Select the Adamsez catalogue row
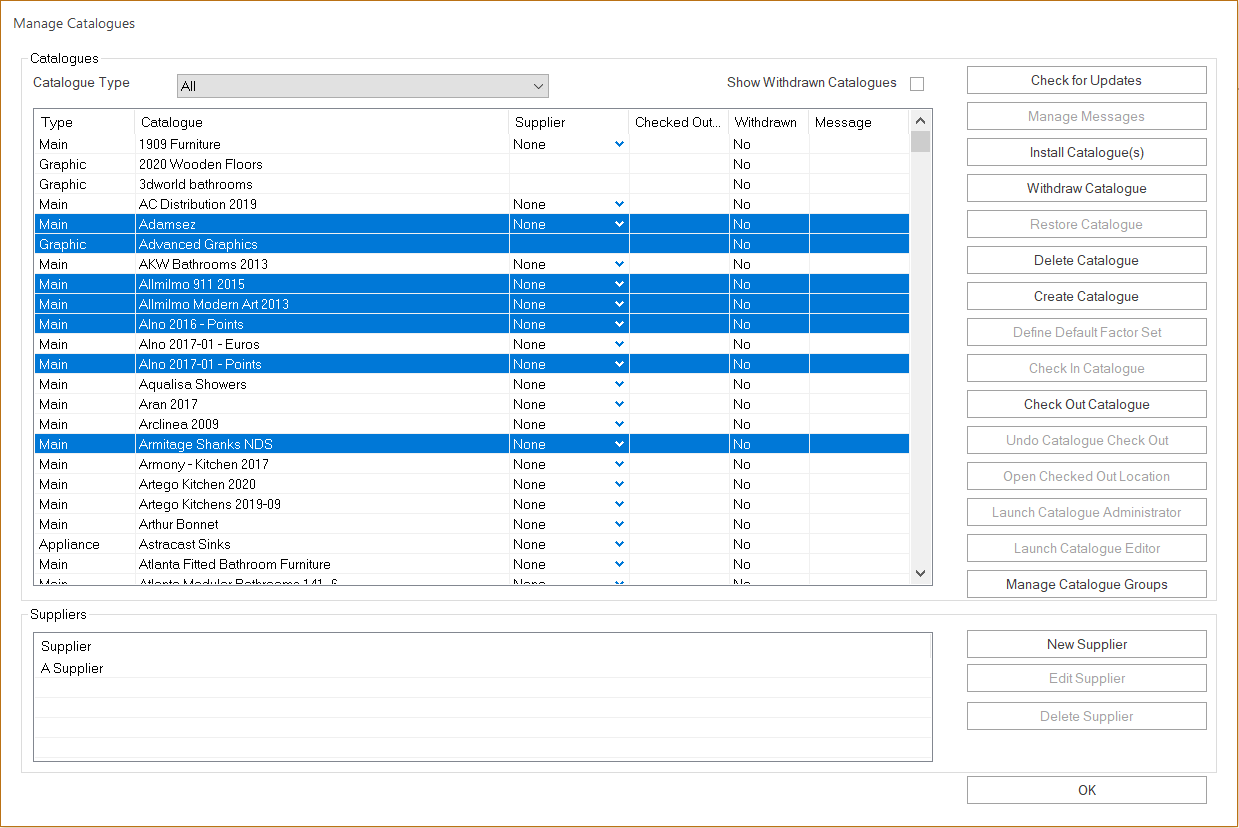1239x828 pixels. click(x=472, y=224)
